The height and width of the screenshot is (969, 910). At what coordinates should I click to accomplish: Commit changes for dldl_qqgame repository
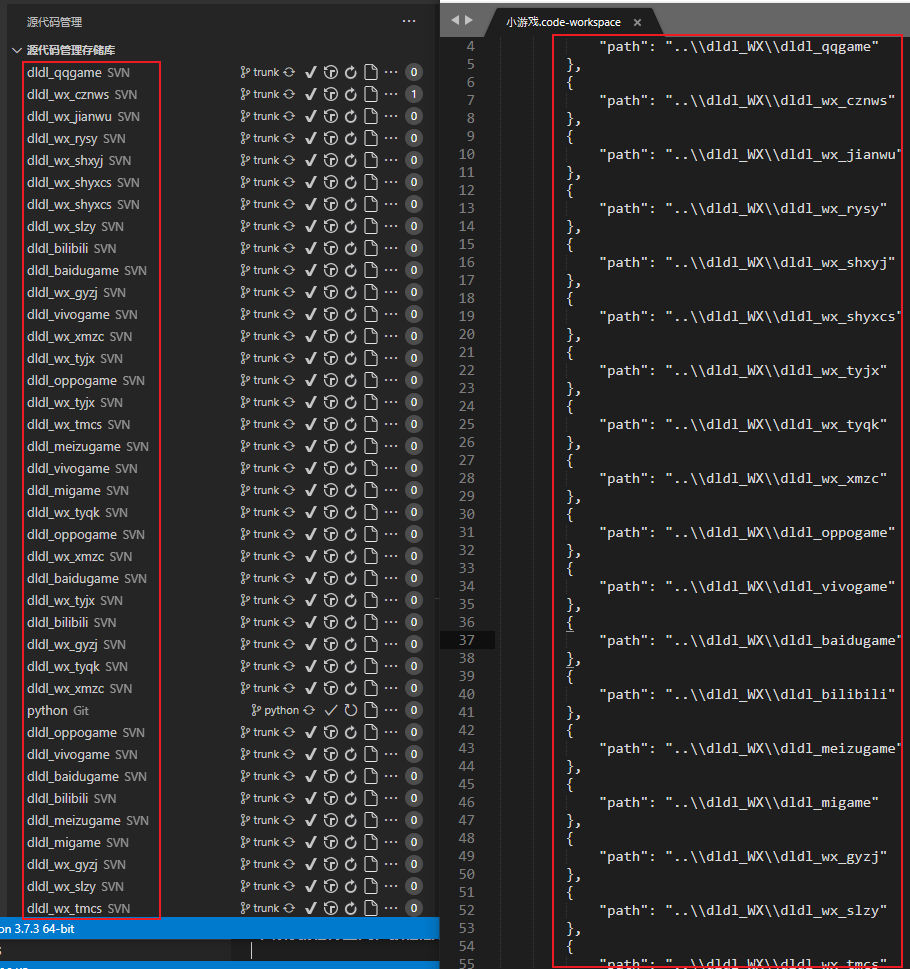coord(311,71)
